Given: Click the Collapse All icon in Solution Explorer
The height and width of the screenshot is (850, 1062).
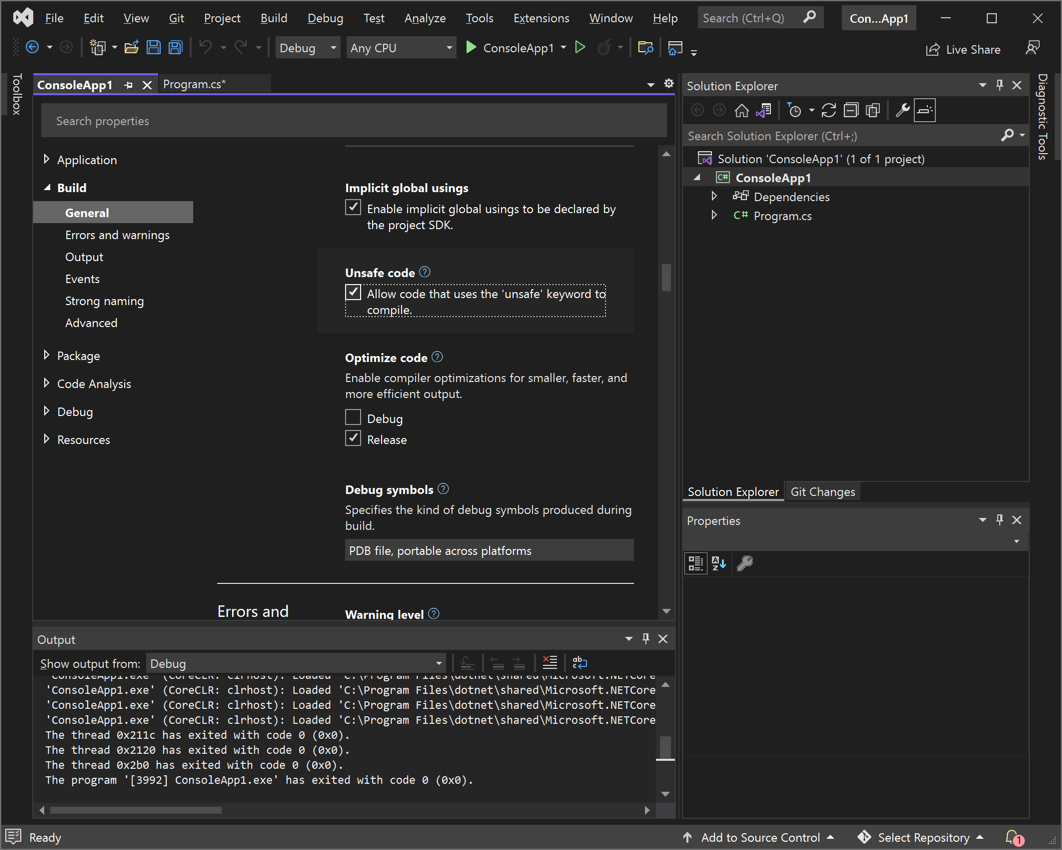Looking at the screenshot, I should 851,110.
